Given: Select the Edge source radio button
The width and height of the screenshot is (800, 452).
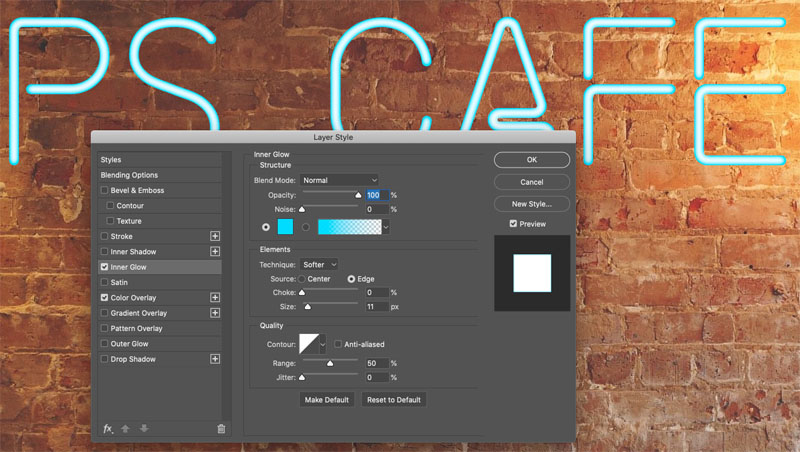Looking at the screenshot, I should pyautogui.click(x=351, y=279).
